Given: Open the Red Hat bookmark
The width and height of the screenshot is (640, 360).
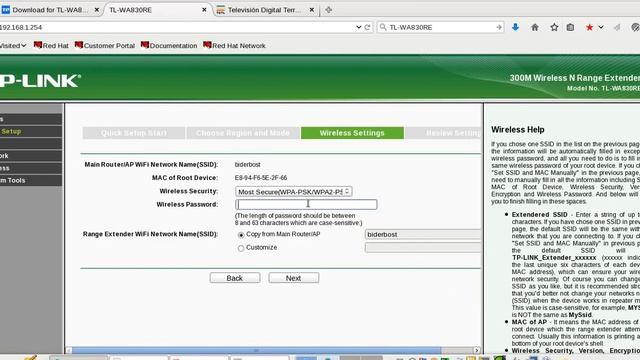Looking at the screenshot, I should [x=51, y=46].
